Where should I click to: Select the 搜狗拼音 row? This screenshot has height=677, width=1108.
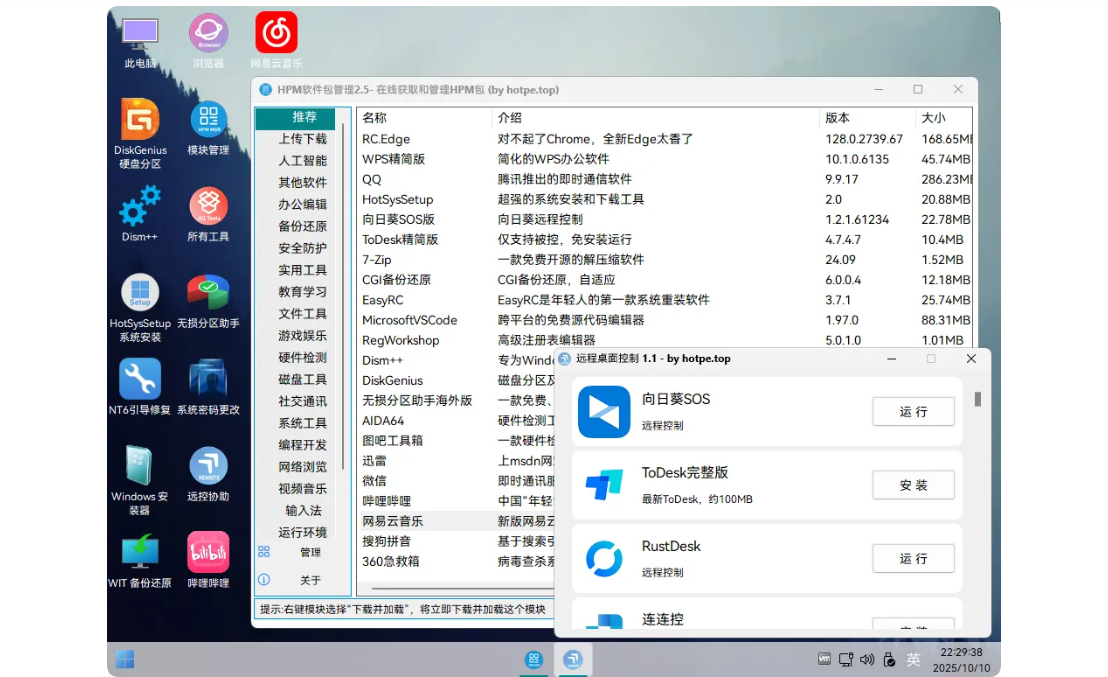point(456,541)
